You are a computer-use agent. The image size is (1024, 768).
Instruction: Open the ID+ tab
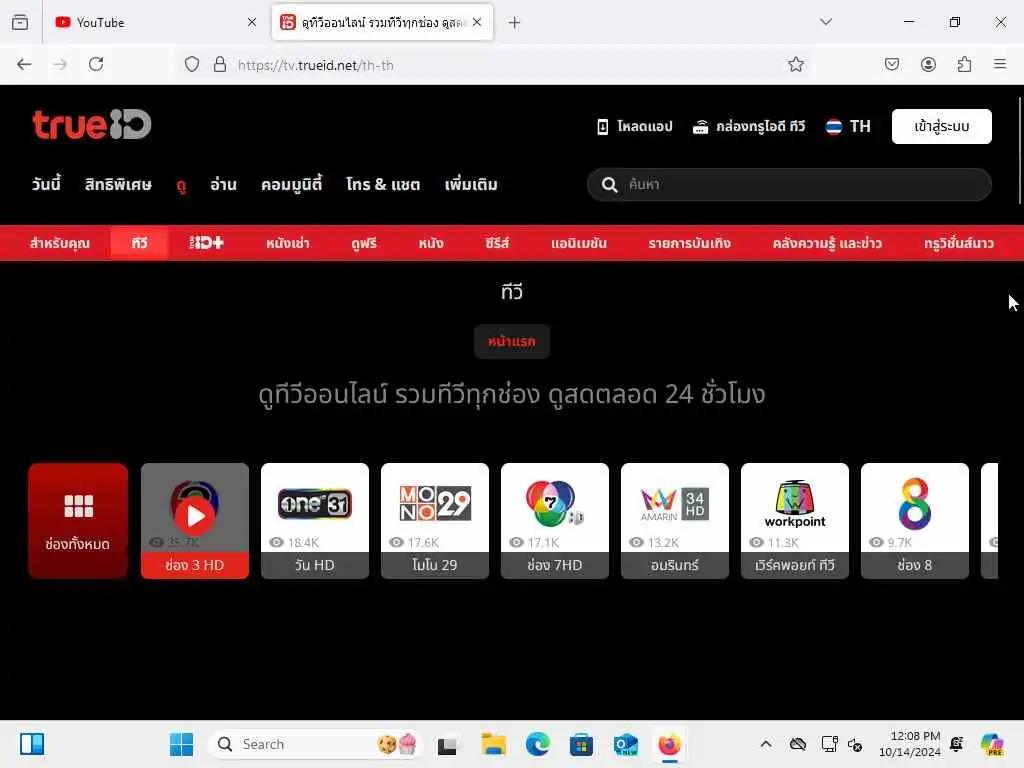(206, 243)
